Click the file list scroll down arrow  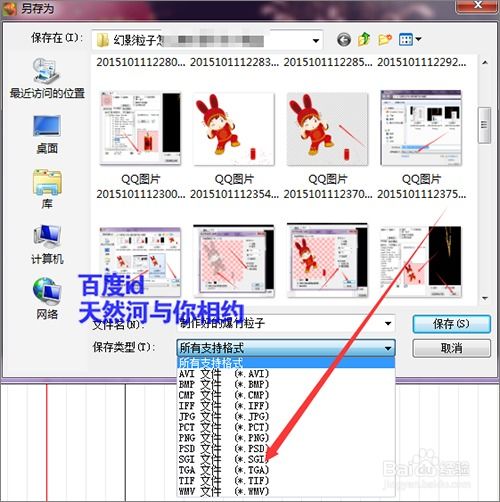[x=485, y=298]
